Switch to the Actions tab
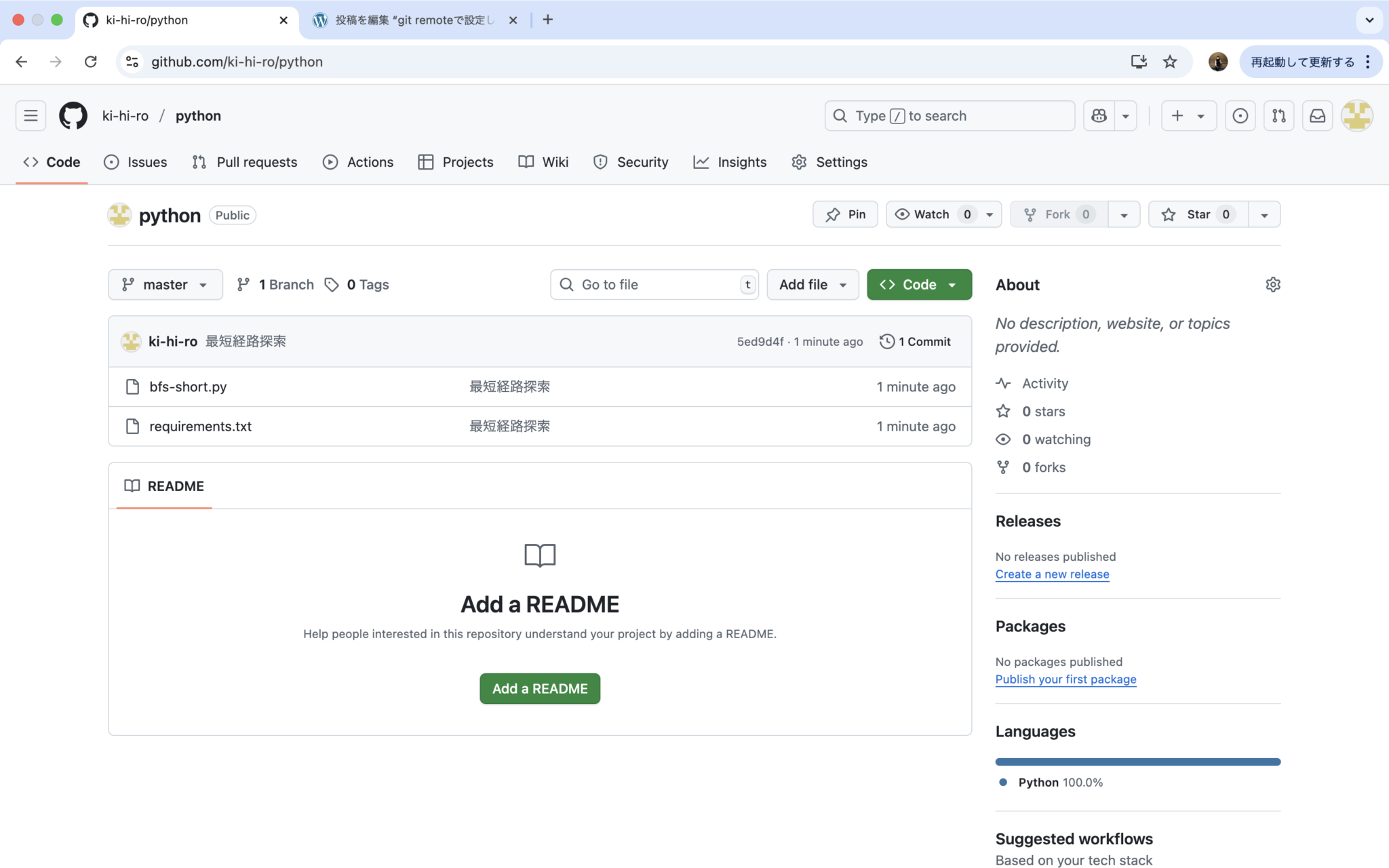The image size is (1389, 868). [358, 162]
